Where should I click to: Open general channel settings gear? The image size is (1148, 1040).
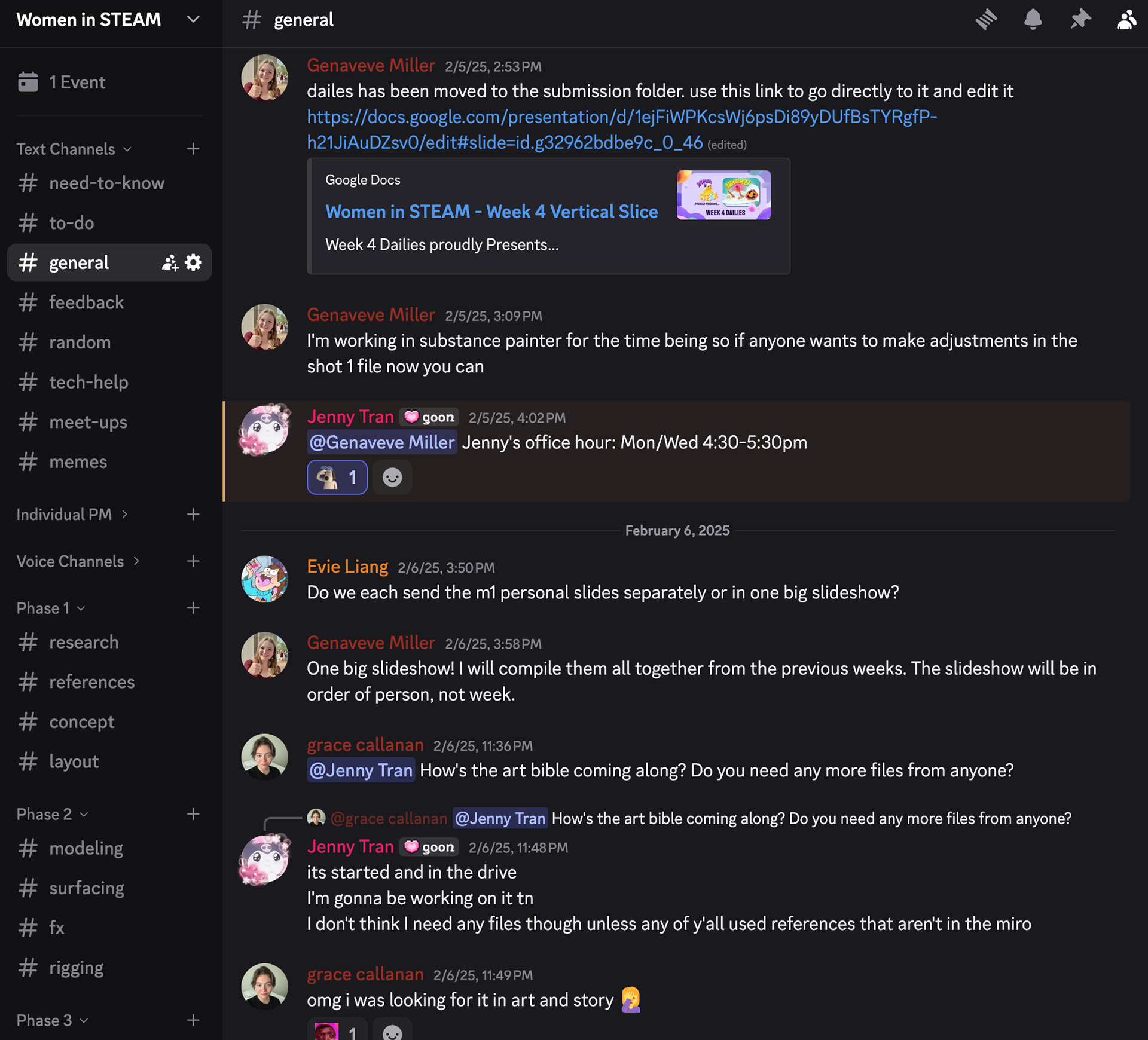pyautogui.click(x=193, y=262)
